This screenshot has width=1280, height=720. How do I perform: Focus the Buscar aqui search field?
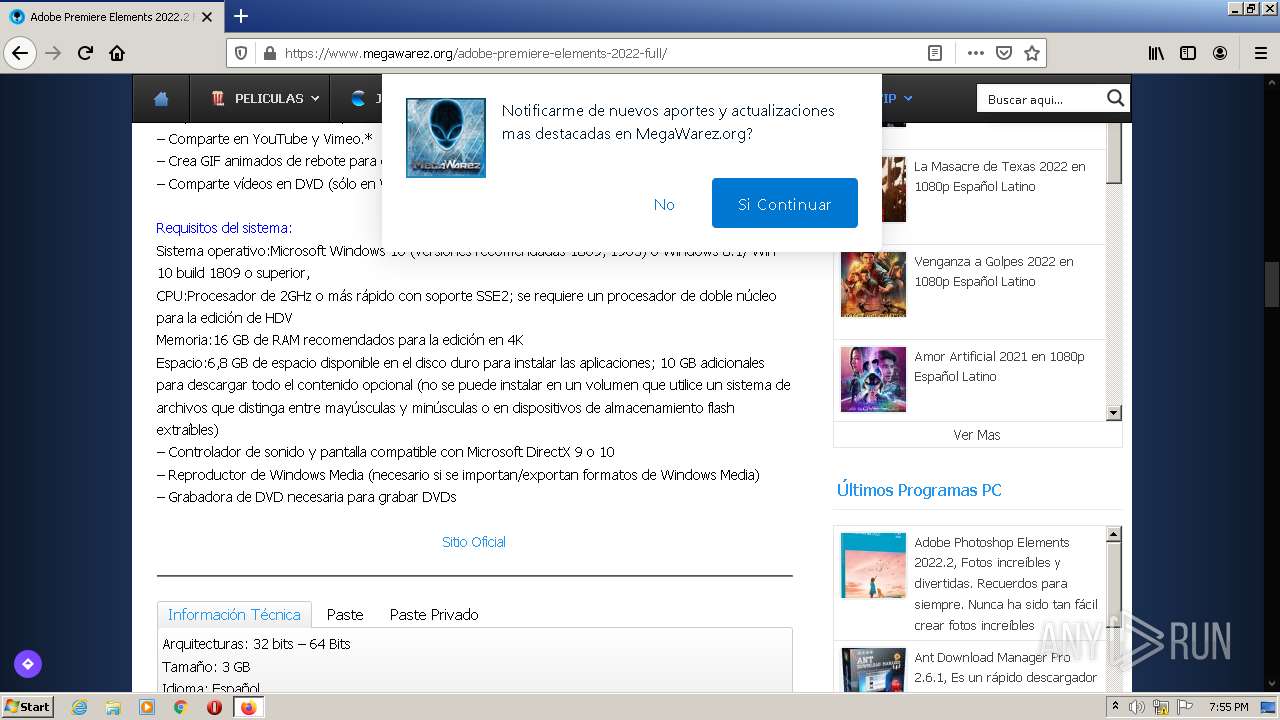point(1040,99)
